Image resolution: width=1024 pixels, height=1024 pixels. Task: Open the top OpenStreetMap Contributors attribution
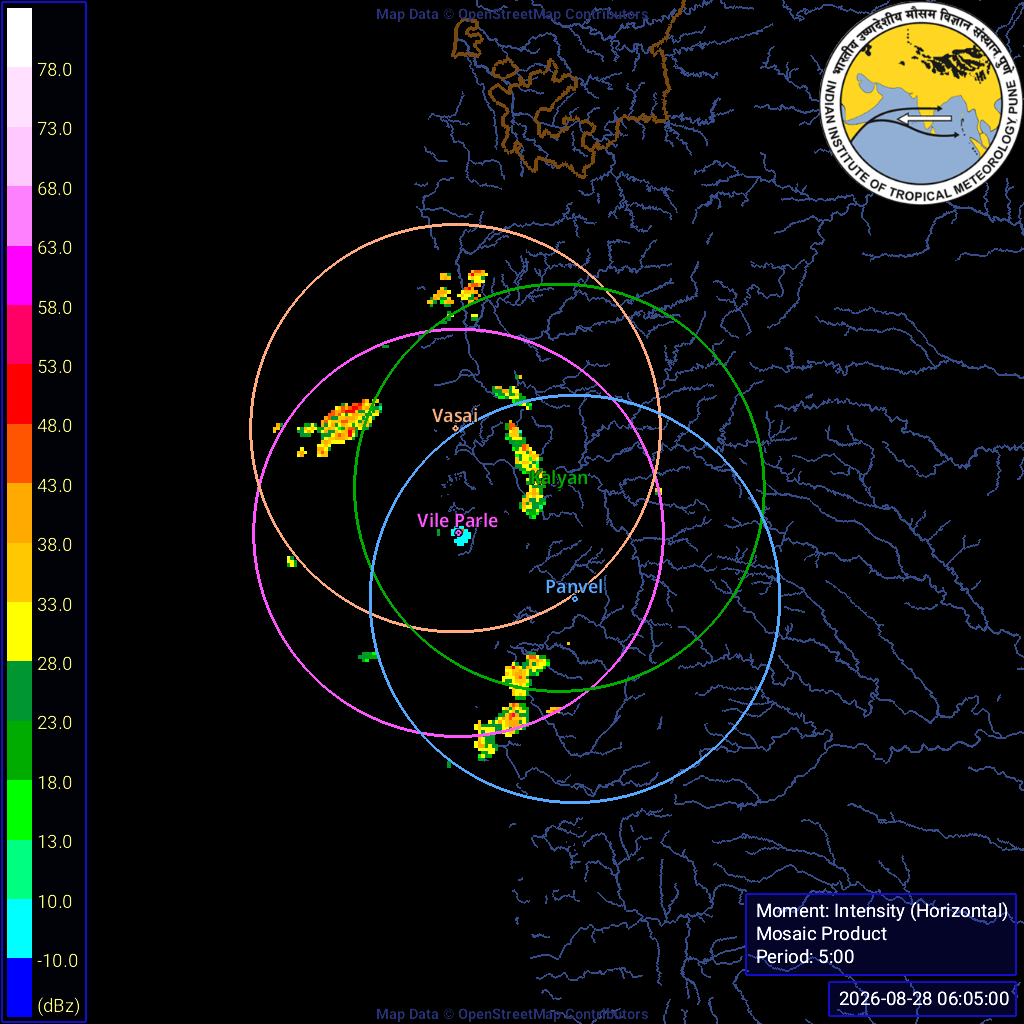pyautogui.click(x=512, y=14)
